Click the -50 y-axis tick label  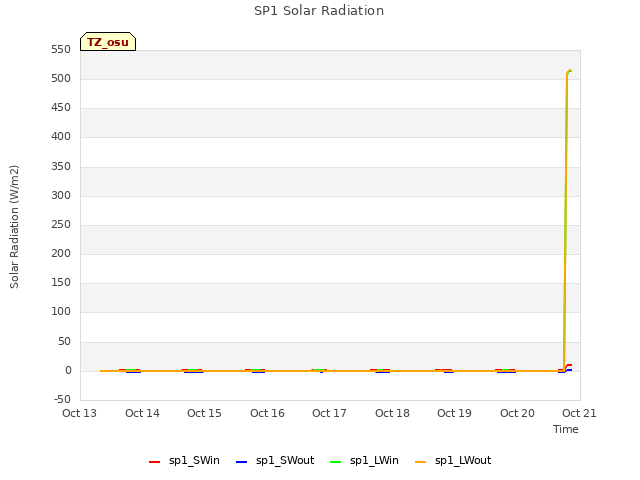coord(62,399)
